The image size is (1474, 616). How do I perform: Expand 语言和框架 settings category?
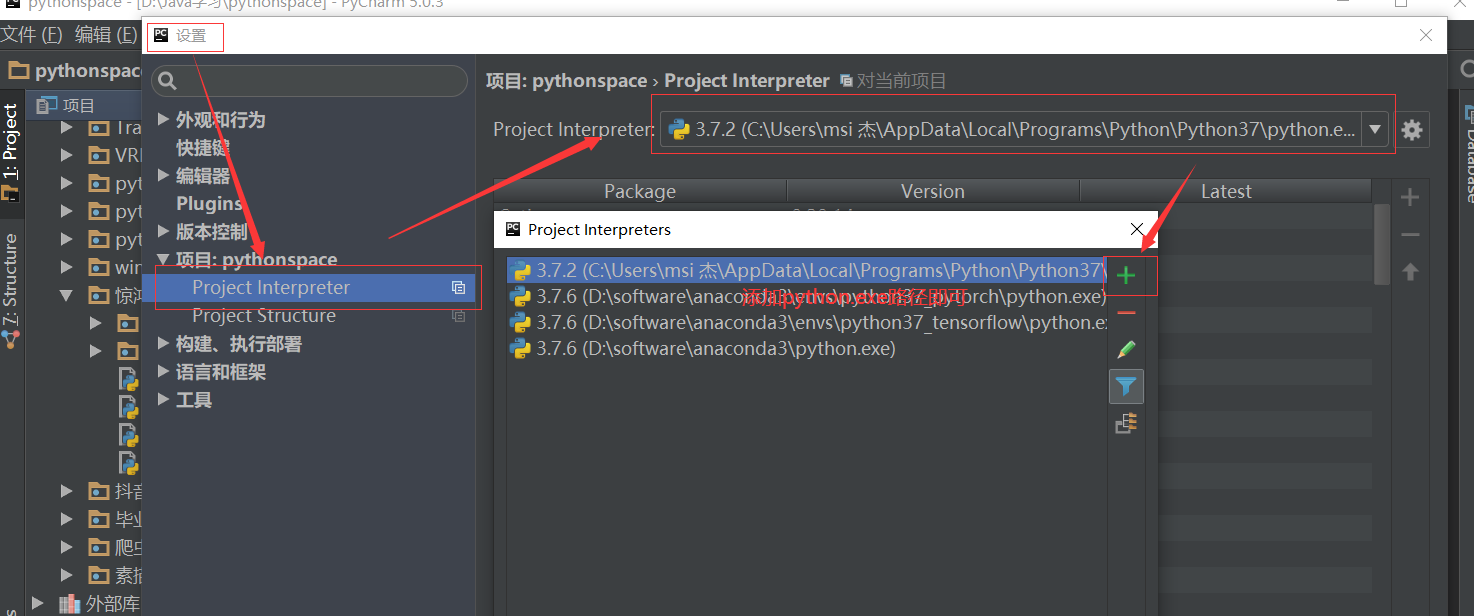pyautogui.click(x=164, y=372)
